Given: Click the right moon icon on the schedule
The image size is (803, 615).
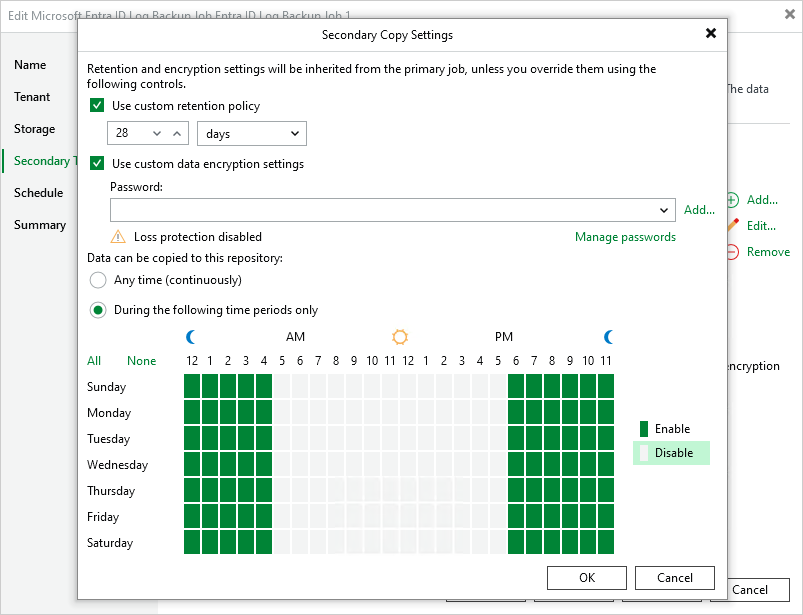Looking at the screenshot, I should click(x=609, y=337).
